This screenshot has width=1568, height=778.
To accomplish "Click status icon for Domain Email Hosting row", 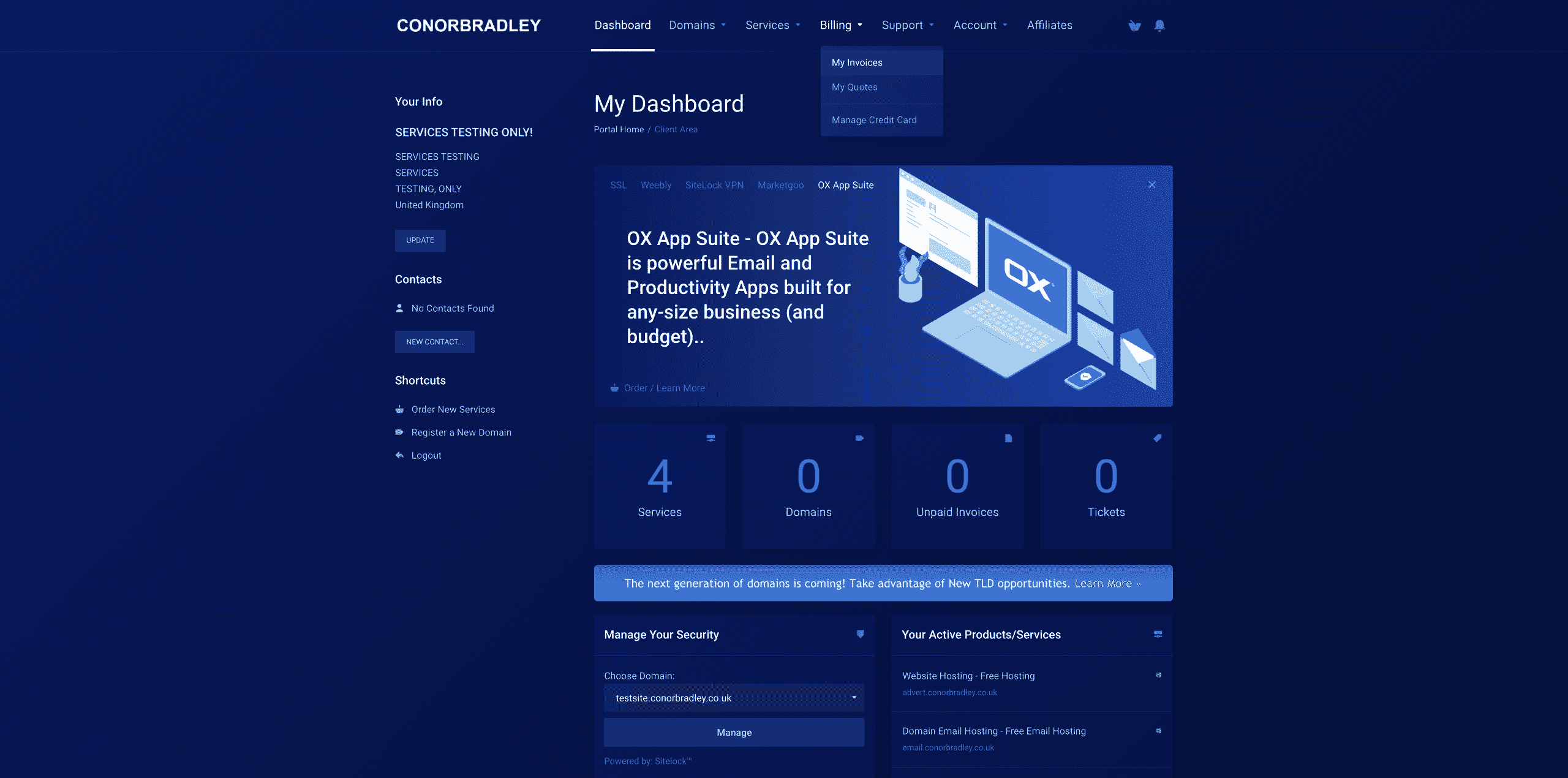I will [x=1158, y=731].
